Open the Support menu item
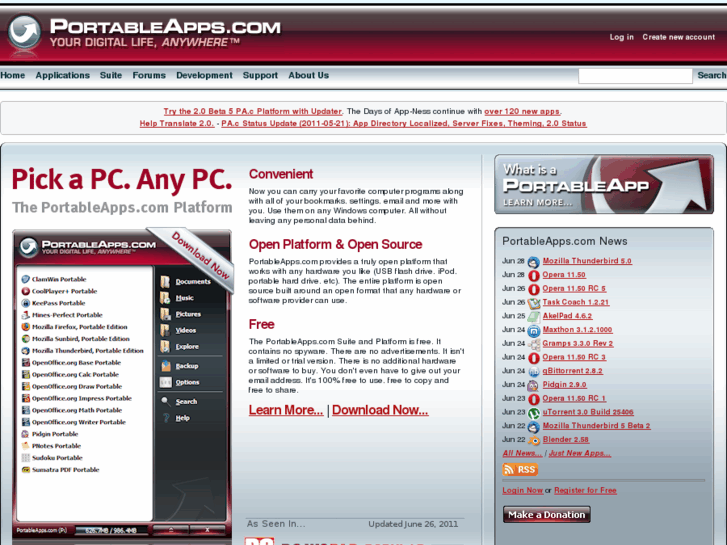 tap(260, 75)
